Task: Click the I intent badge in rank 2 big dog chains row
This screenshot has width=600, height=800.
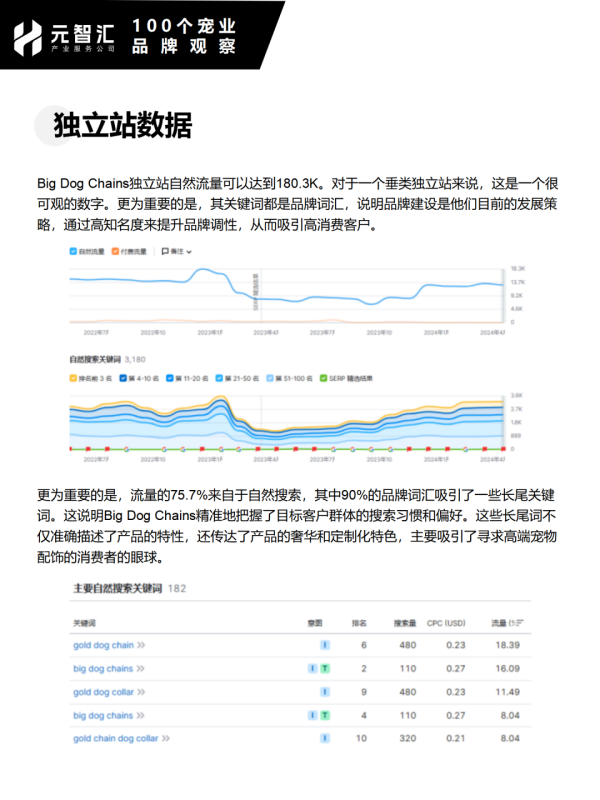Action: pos(312,669)
